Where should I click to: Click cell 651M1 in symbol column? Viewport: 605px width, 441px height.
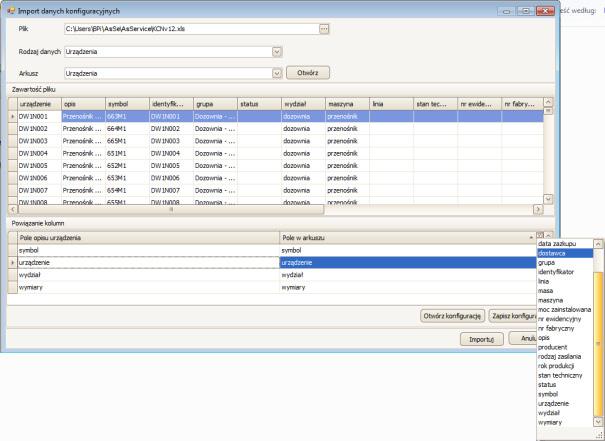point(127,153)
